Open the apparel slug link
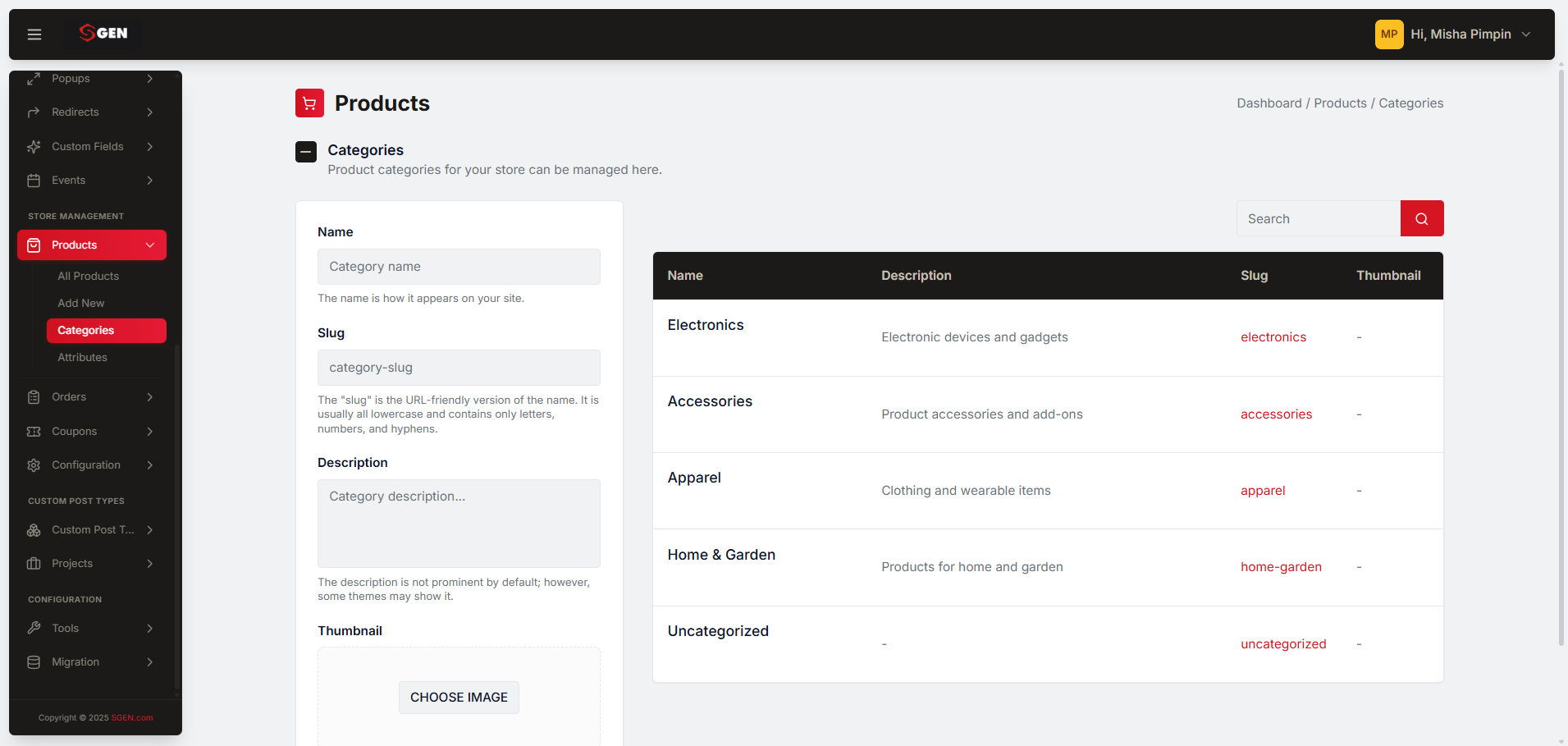The width and height of the screenshot is (1568, 746). coord(1263,491)
